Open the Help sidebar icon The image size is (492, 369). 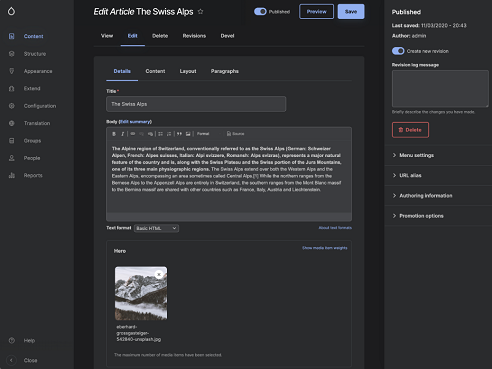pos(12,340)
